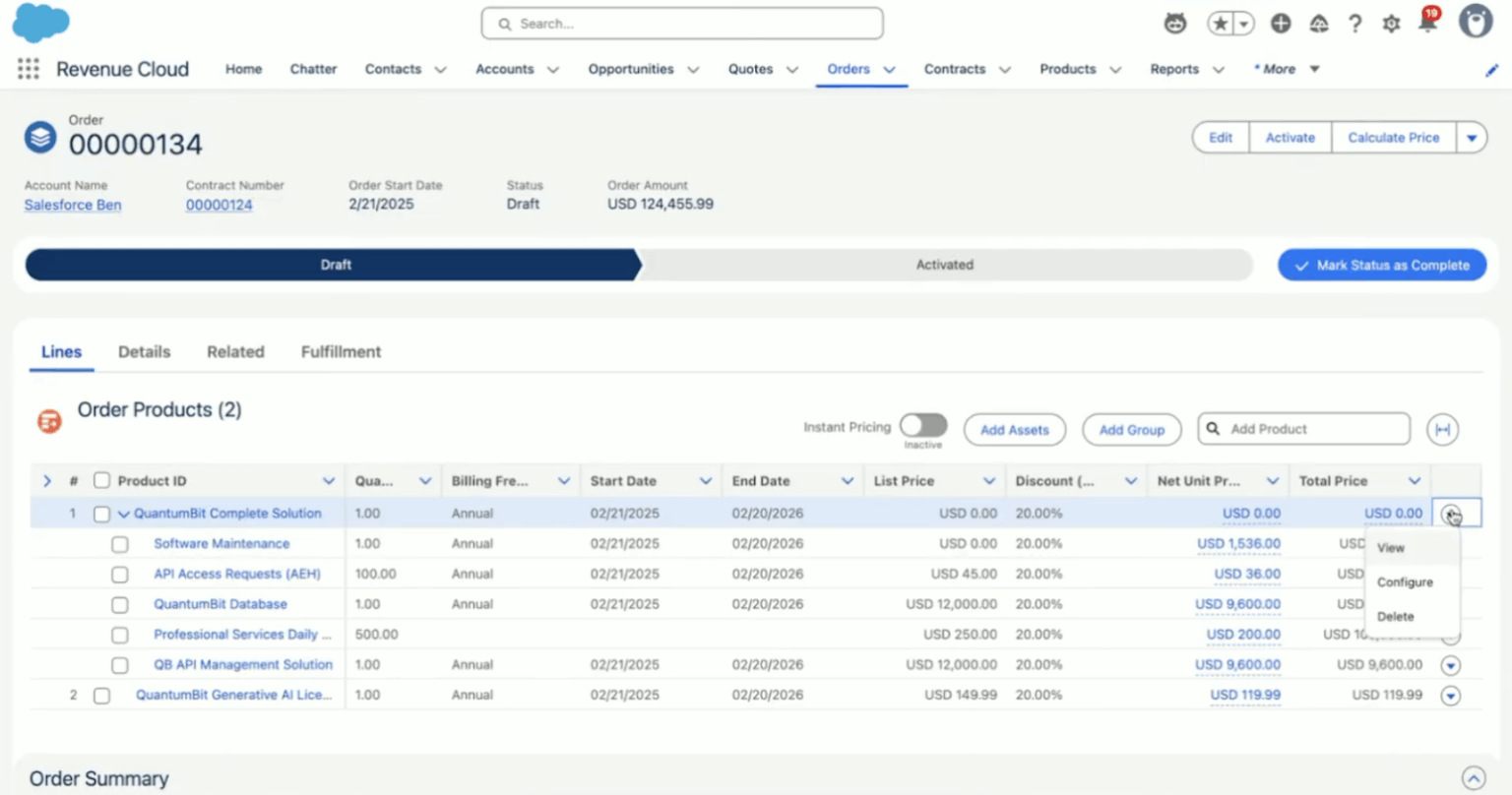Open the user profile avatar
This screenshot has height=795, width=1512.
click(1476, 22)
